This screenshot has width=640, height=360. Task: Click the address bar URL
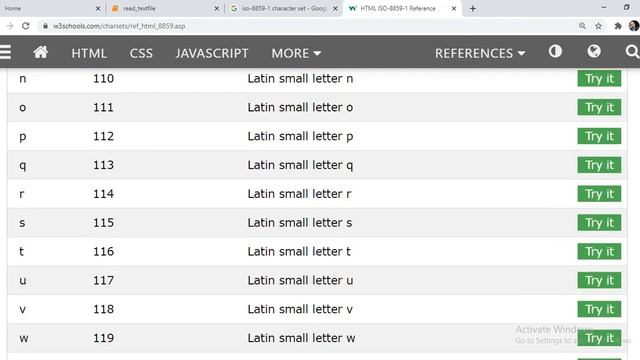(119, 26)
